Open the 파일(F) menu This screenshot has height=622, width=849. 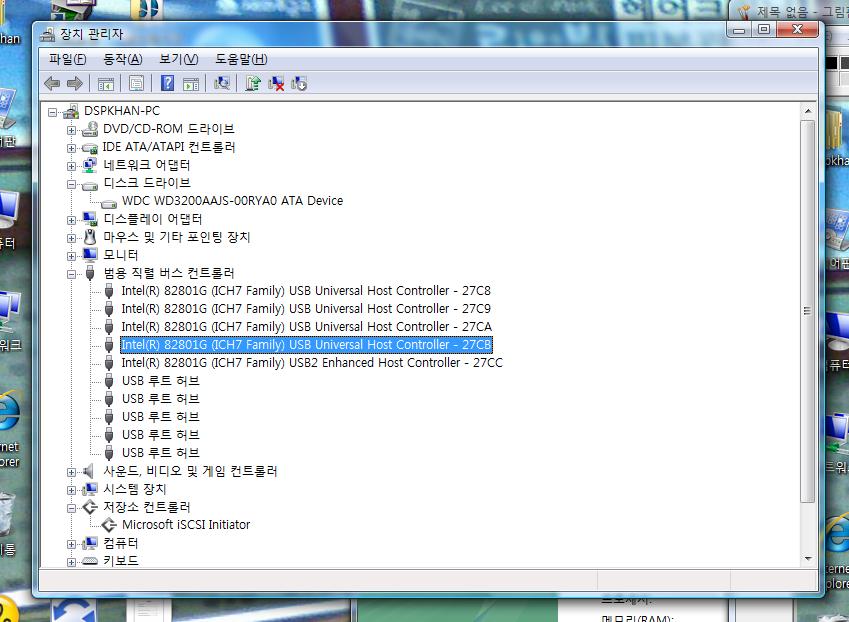pos(68,59)
